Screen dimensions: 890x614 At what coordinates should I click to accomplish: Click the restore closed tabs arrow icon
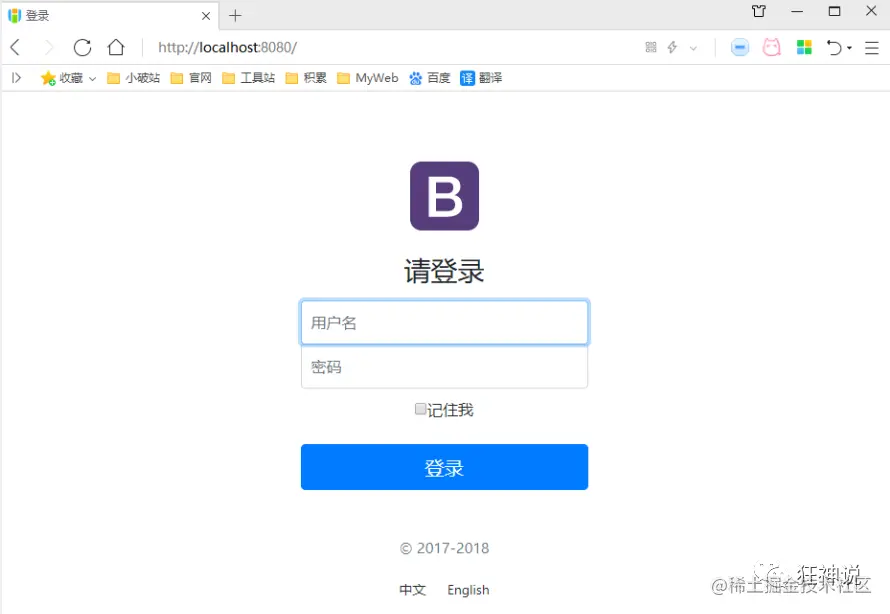[x=834, y=47]
